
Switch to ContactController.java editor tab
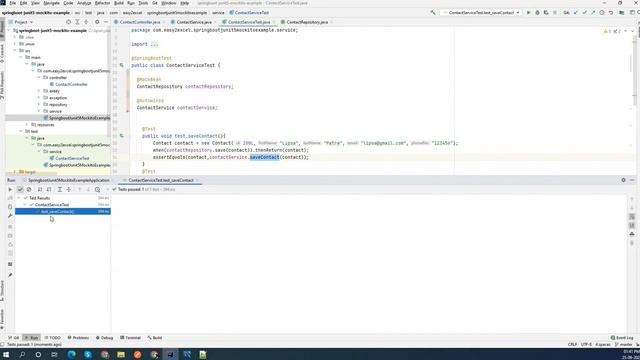tap(139, 22)
